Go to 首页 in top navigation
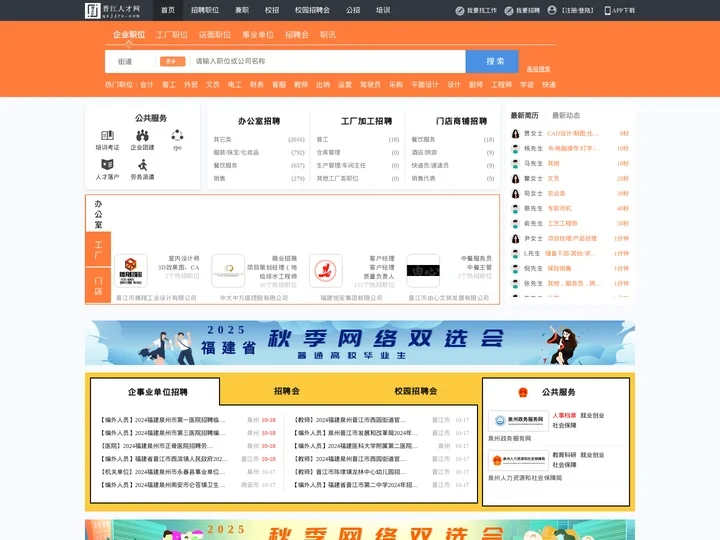This screenshot has width=720, height=540. 168,10
